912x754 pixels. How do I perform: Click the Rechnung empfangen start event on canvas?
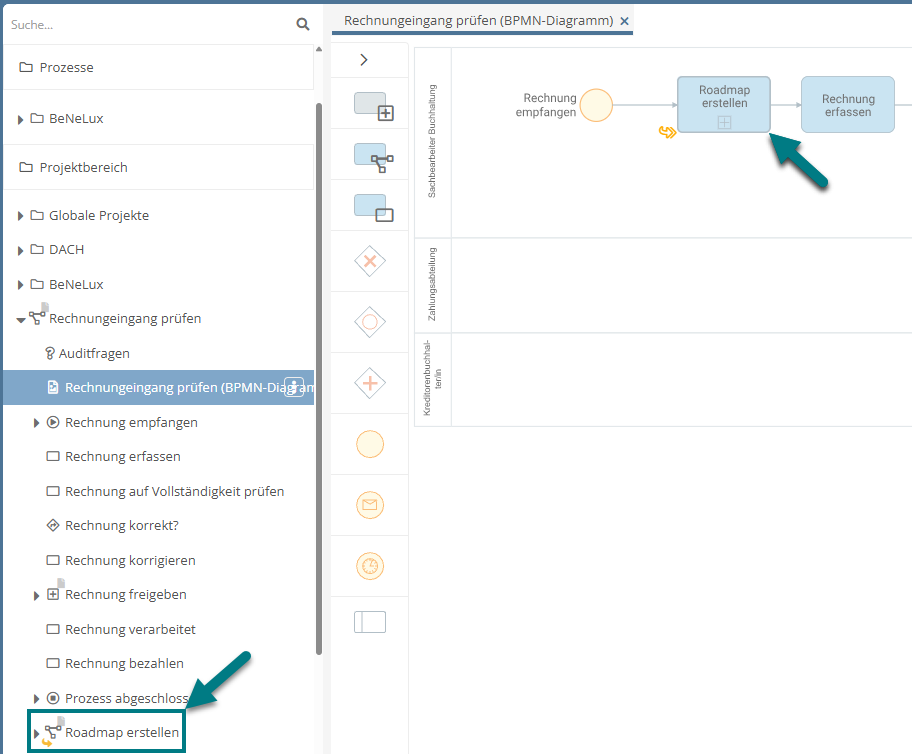point(596,105)
